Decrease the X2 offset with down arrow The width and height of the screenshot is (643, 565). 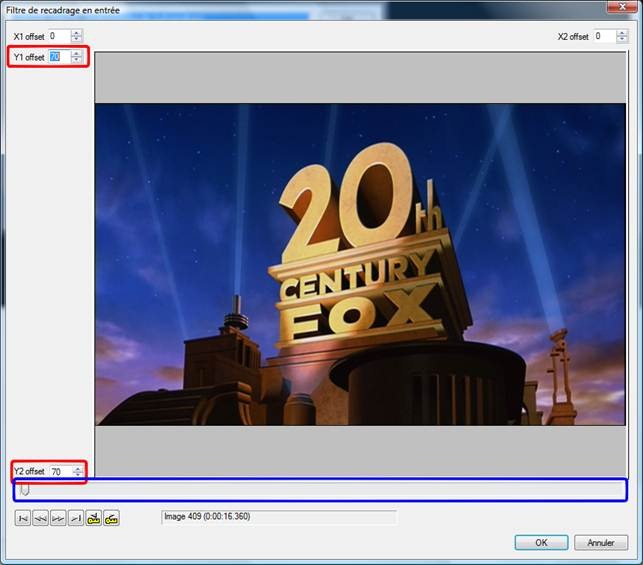pyautogui.click(x=622, y=39)
